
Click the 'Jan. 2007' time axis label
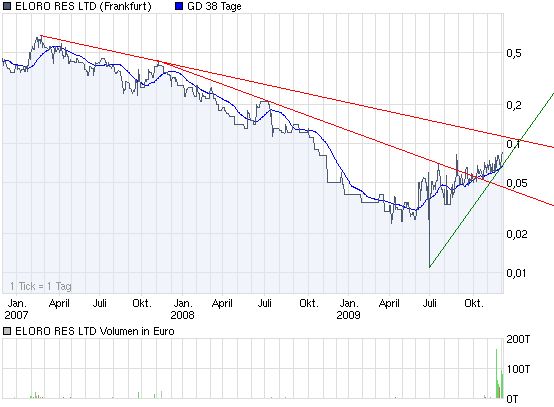[16, 309]
